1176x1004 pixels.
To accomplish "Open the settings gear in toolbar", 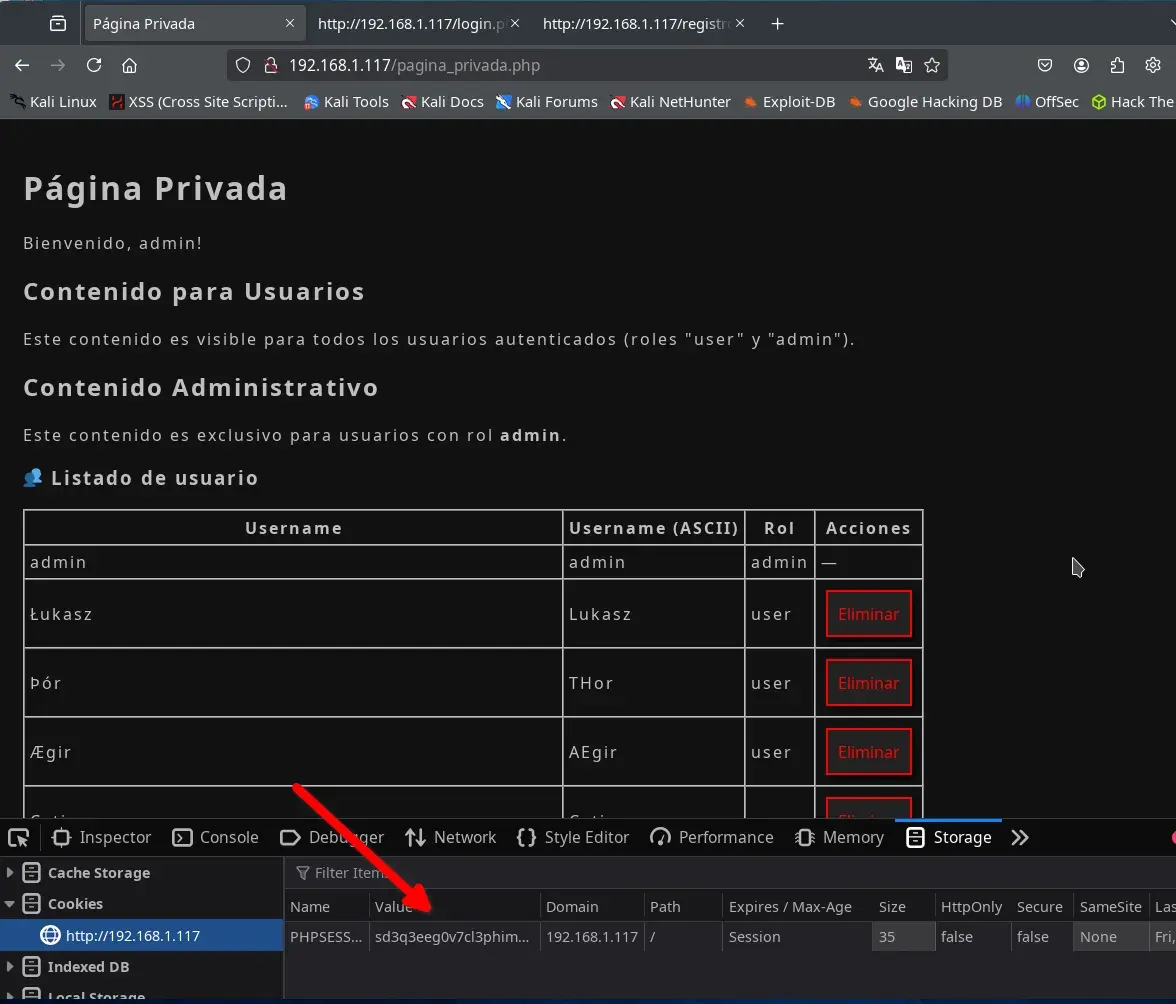I will point(1153,65).
